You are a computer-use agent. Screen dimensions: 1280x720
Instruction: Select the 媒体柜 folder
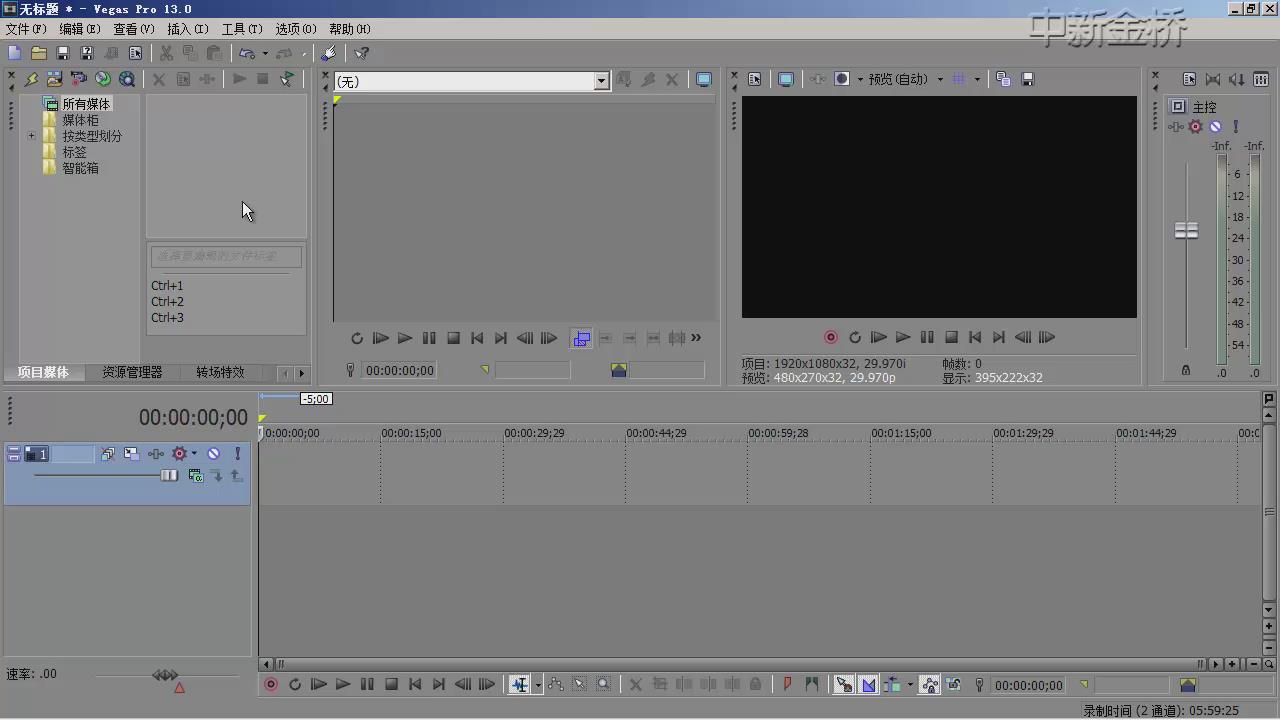(81, 120)
